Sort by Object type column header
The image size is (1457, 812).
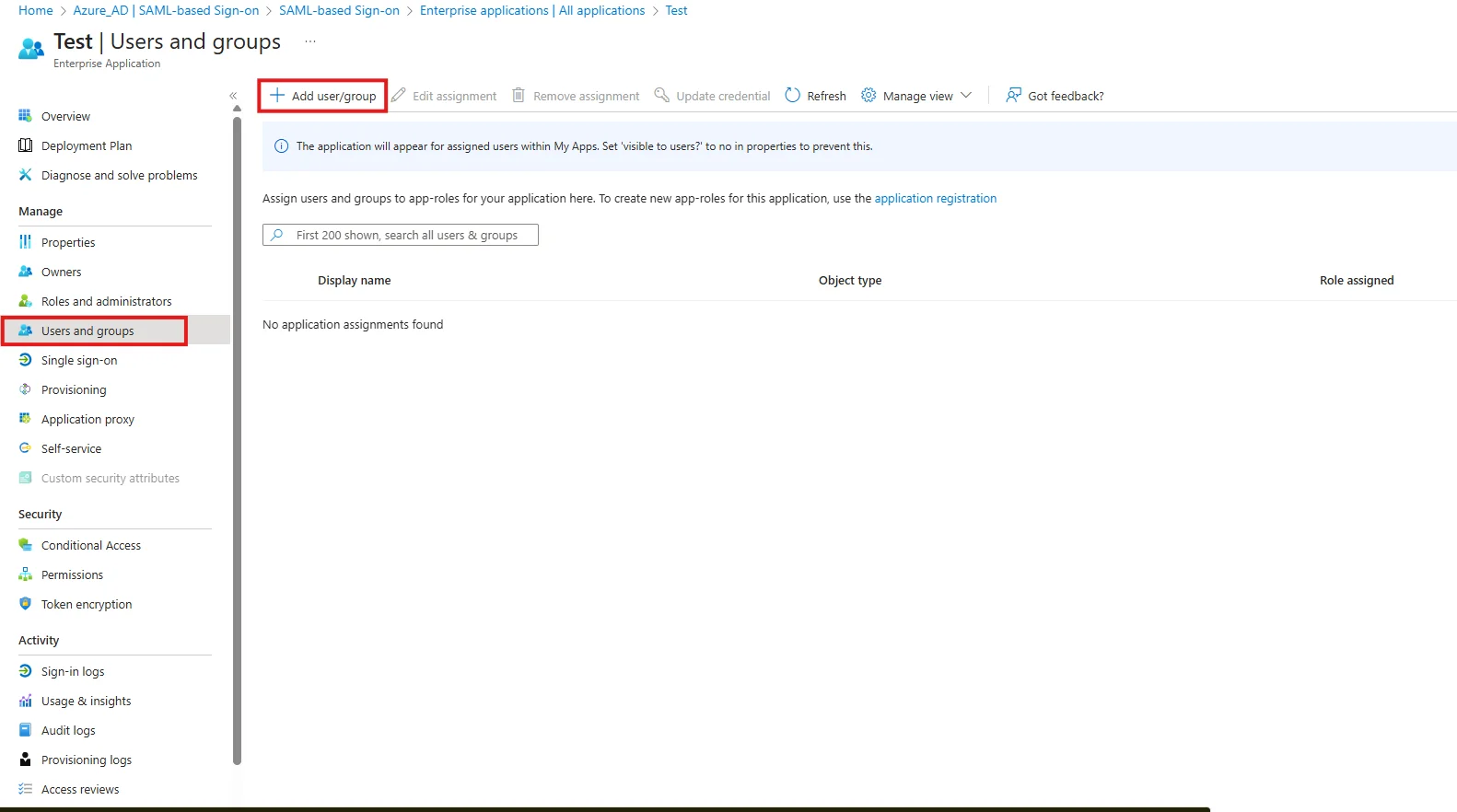click(x=850, y=280)
